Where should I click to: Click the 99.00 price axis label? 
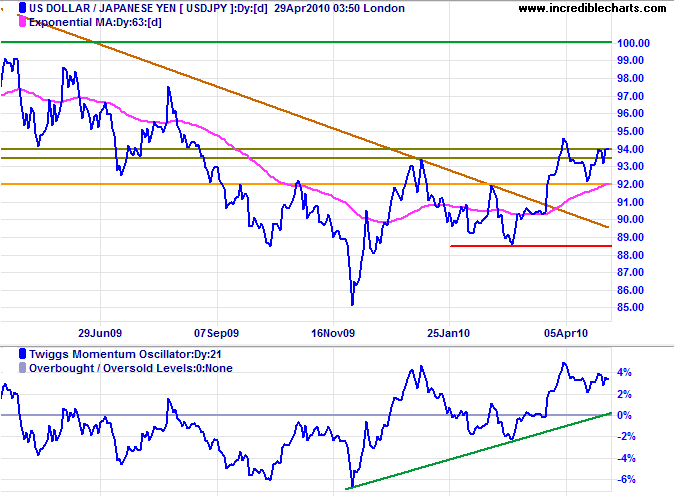(631, 61)
